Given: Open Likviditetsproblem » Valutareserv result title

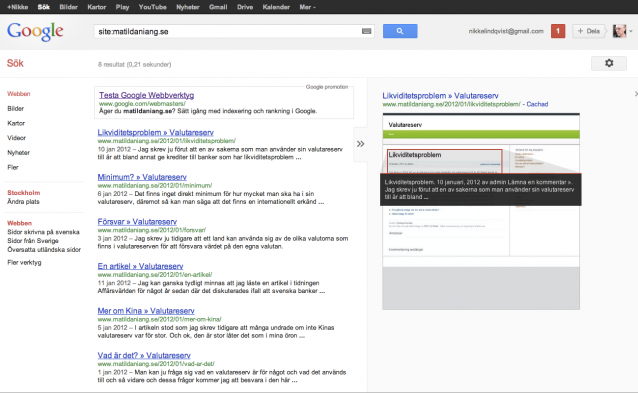Looking at the screenshot, I should [x=155, y=133].
